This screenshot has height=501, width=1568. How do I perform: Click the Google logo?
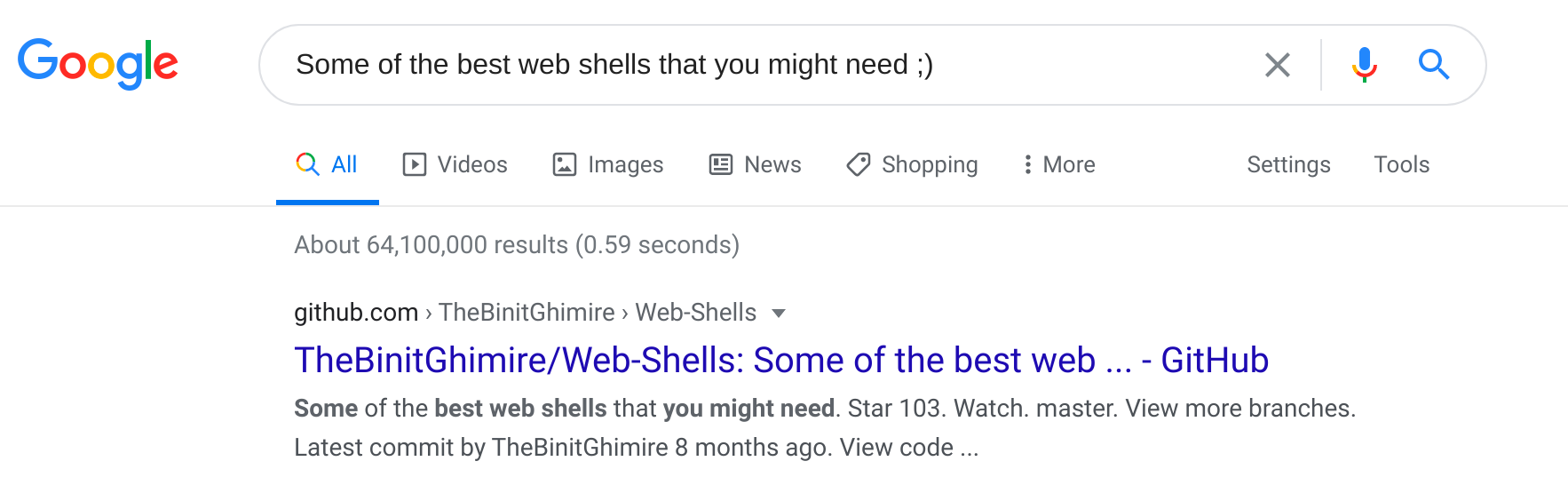(x=98, y=63)
